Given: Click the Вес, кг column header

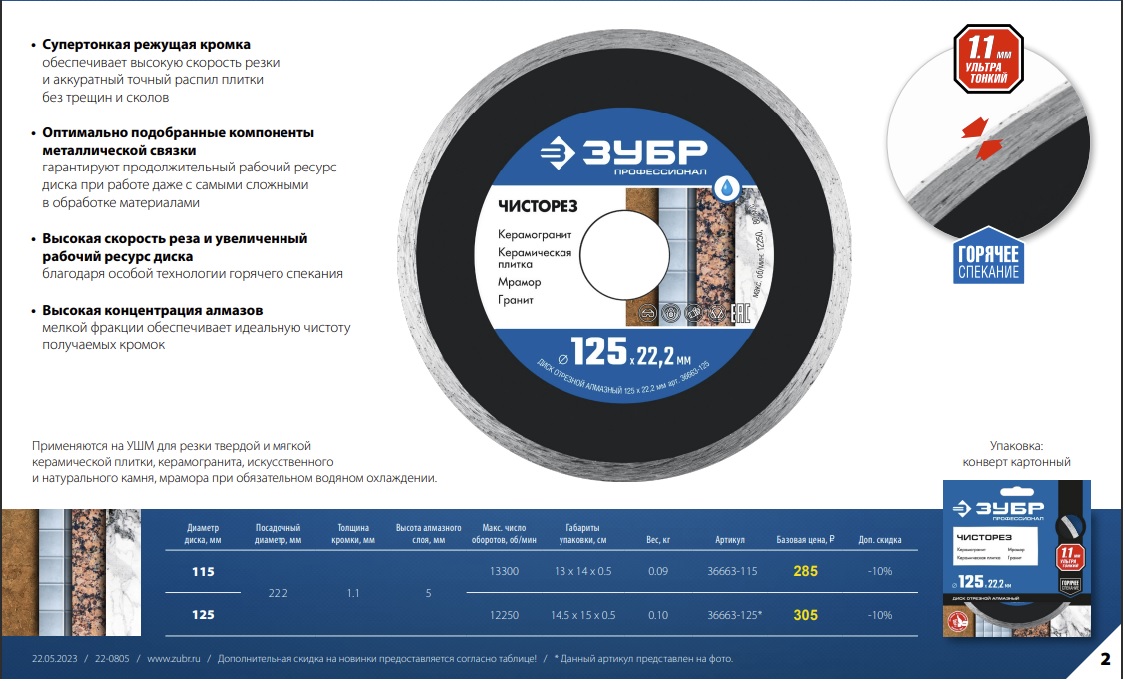Looking at the screenshot, I should pyautogui.click(x=658, y=540).
